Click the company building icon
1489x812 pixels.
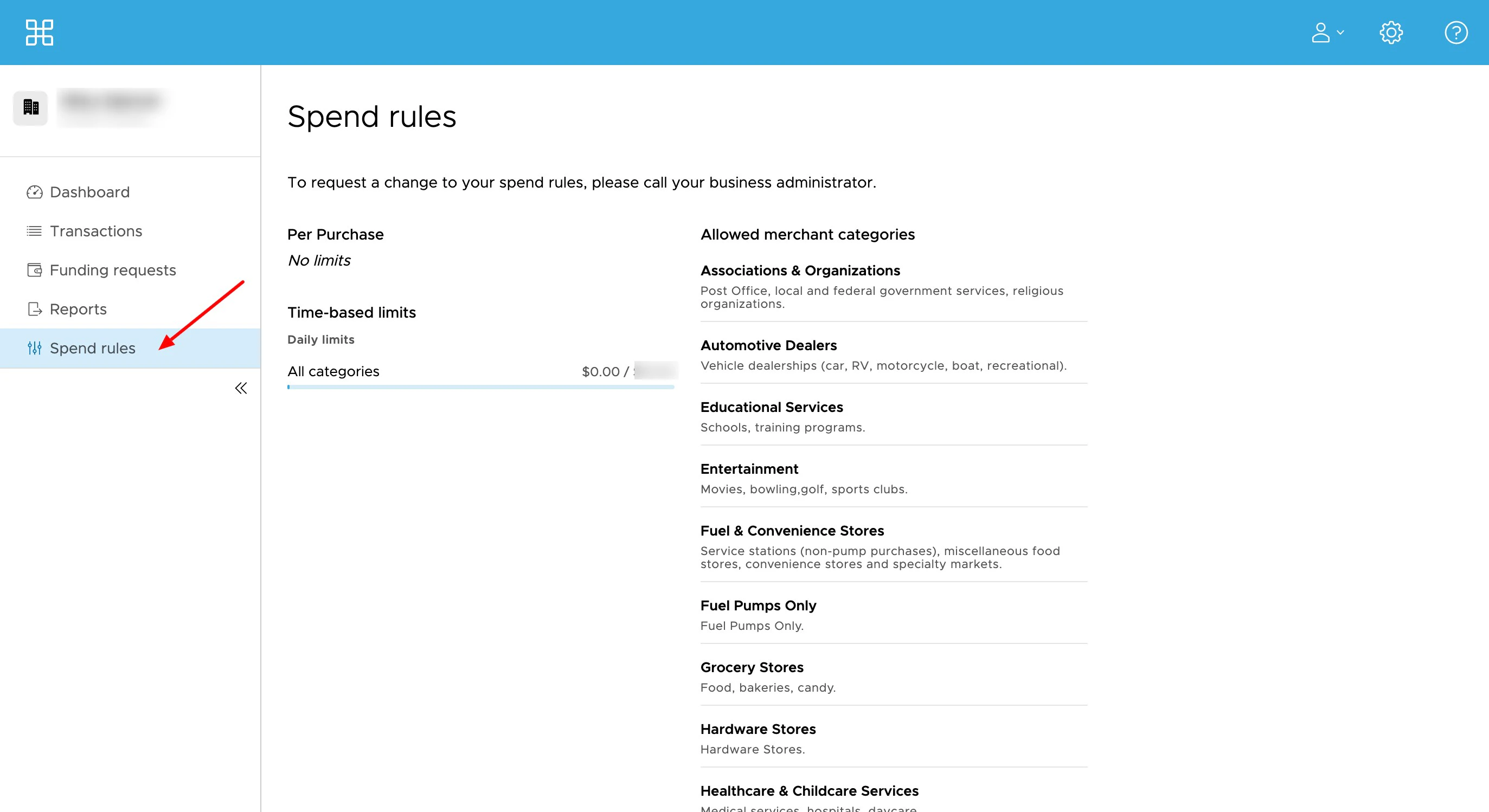(30, 107)
